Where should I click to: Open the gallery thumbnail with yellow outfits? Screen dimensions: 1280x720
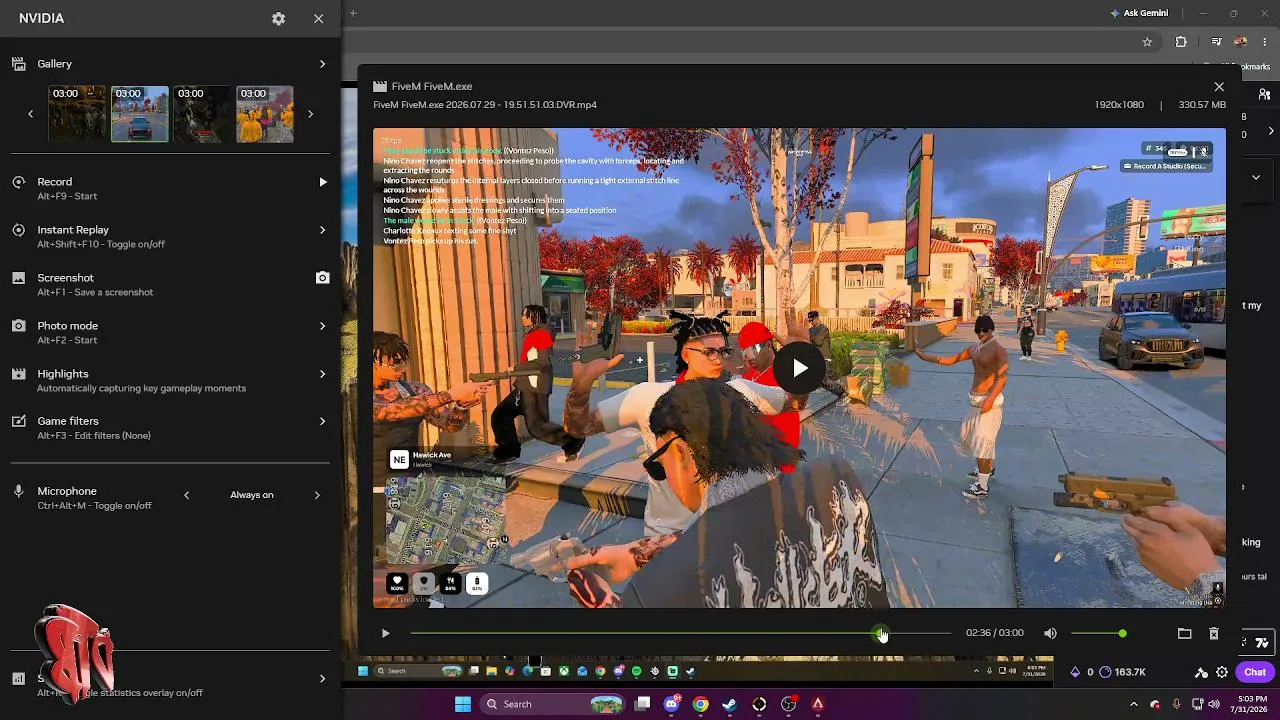[265, 114]
